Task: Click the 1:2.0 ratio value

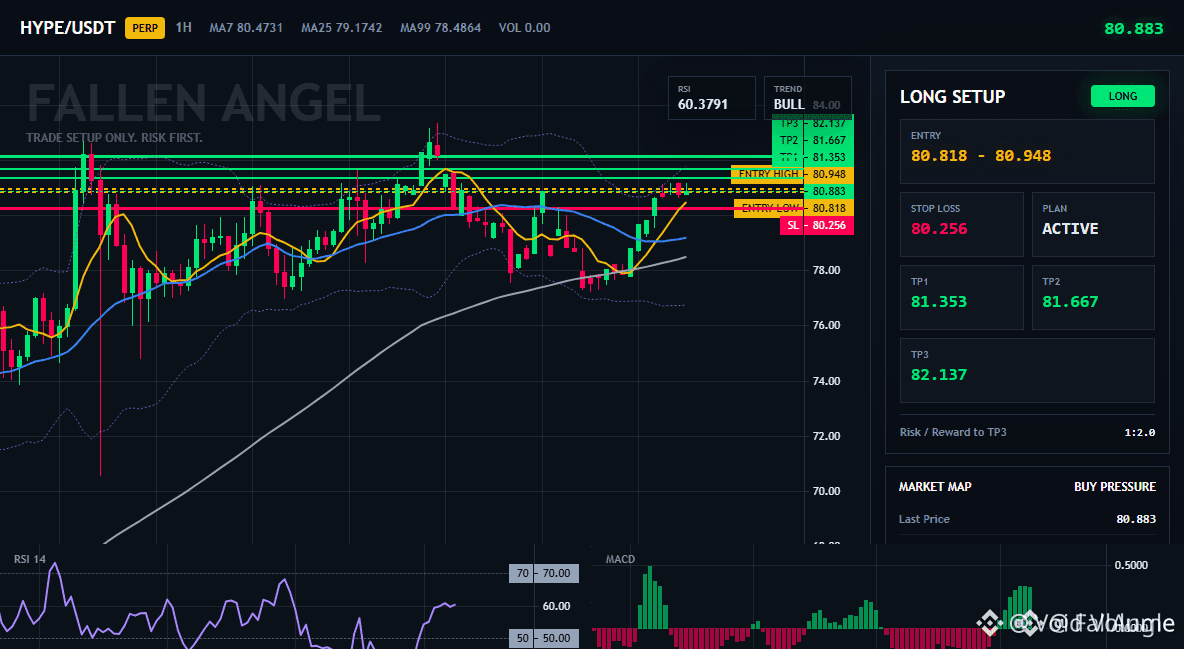Action: pos(1139,433)
